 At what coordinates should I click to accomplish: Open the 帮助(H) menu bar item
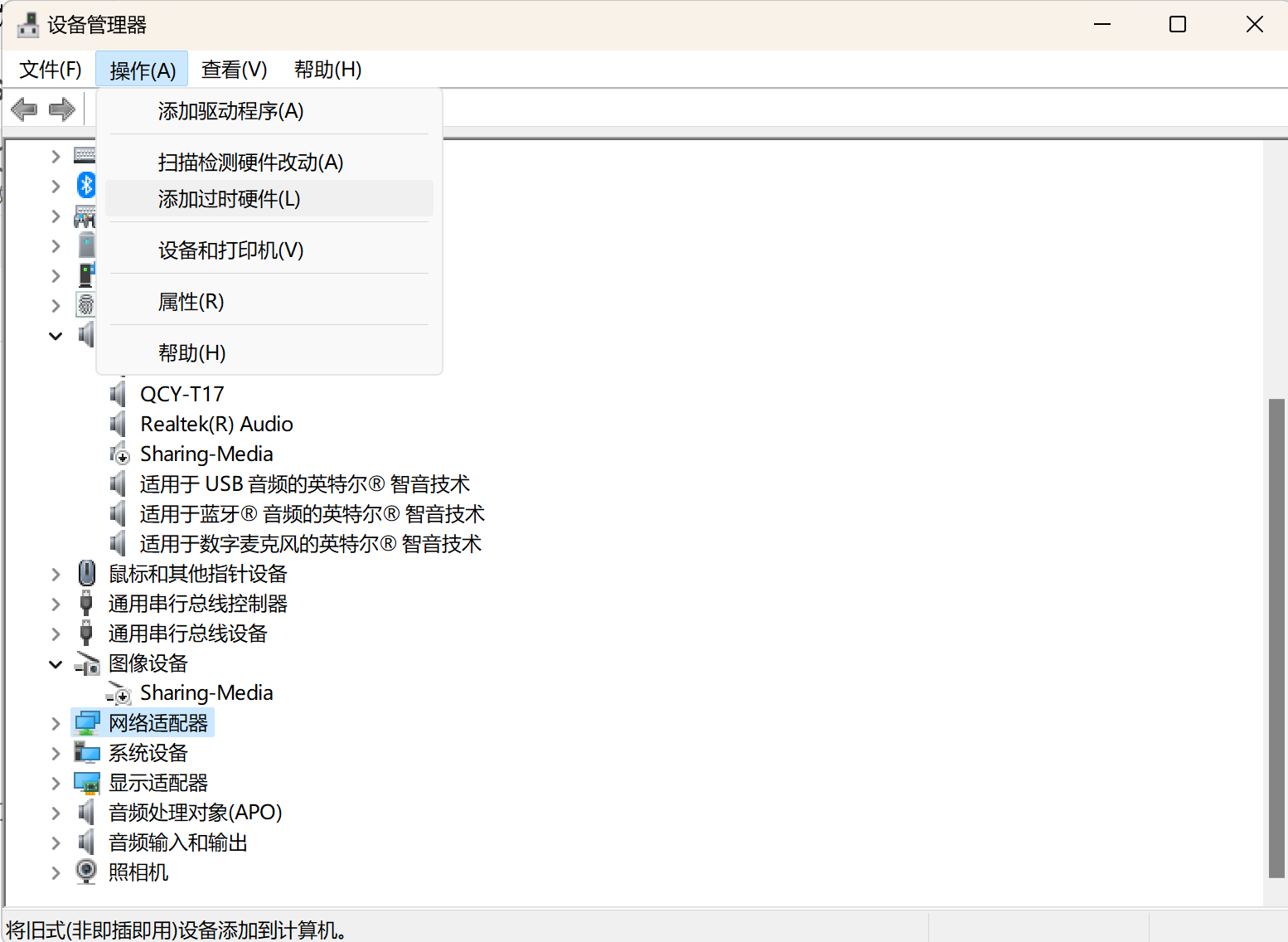pos(327,70)
